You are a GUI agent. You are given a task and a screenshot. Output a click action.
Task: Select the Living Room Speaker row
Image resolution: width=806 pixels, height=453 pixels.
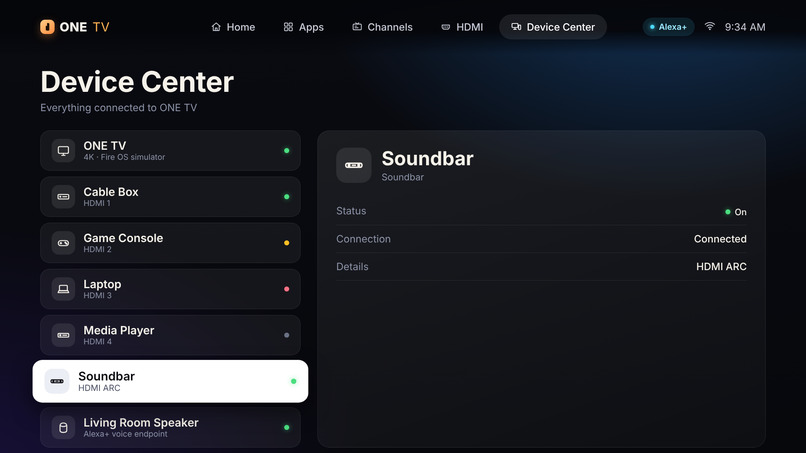pos(170,427)
